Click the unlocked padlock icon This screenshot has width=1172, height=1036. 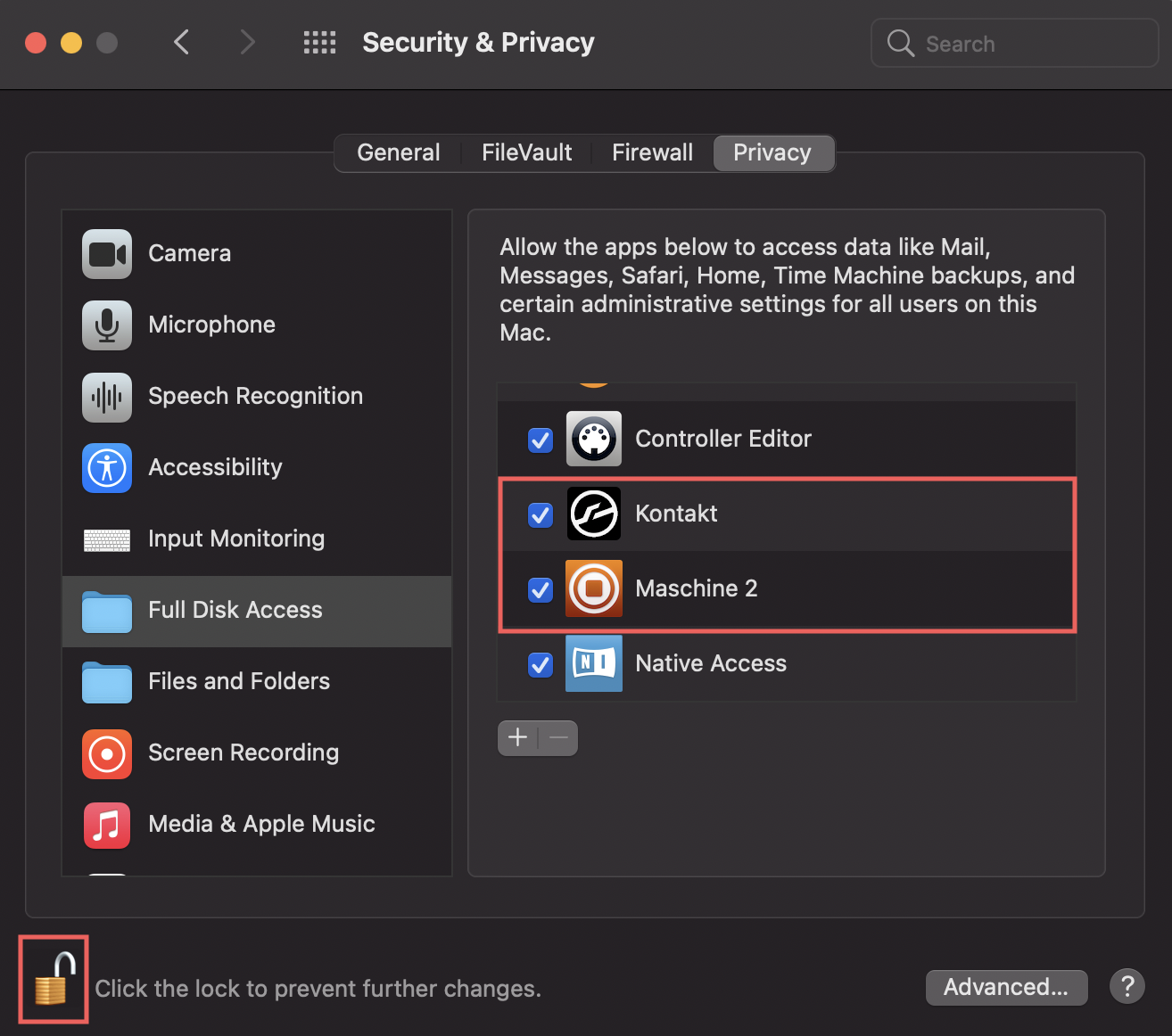(54, 979)
